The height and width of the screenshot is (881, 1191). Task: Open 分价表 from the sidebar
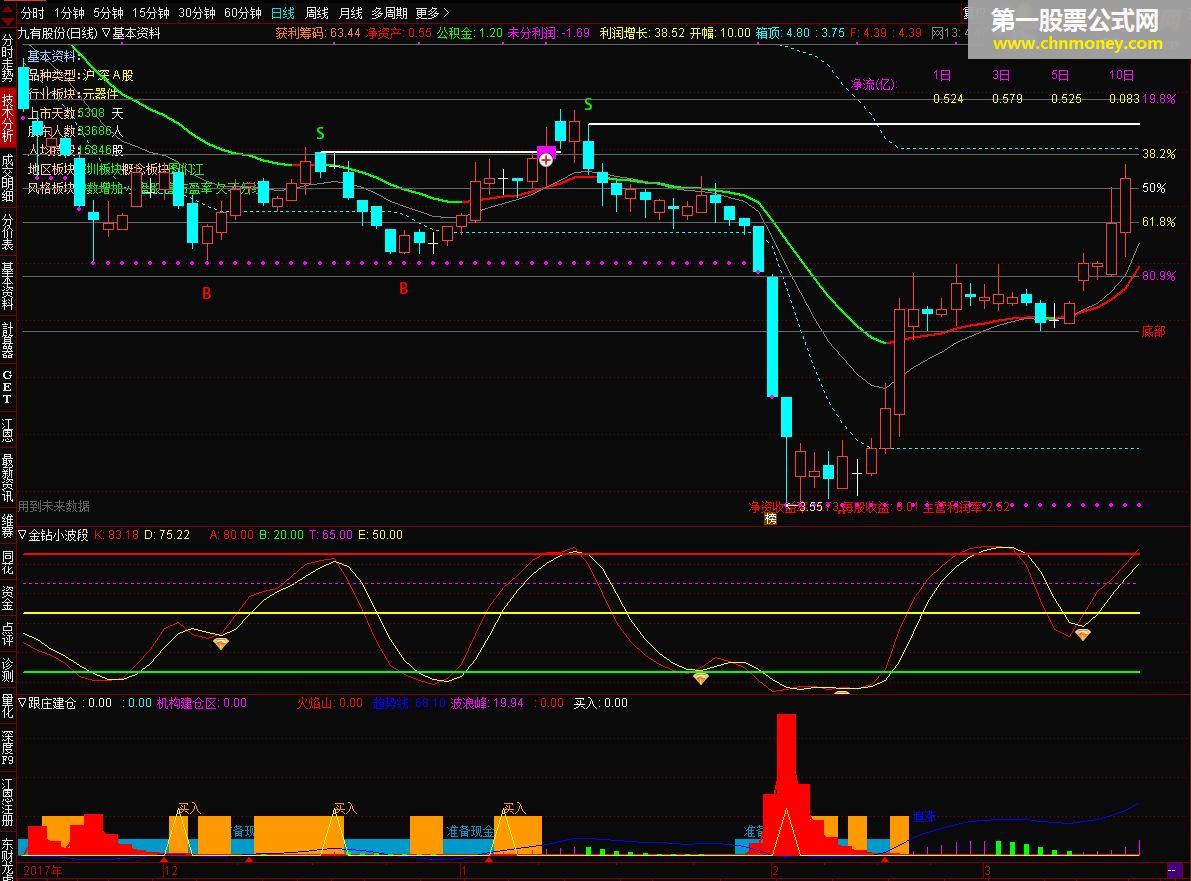pos(8,232)
